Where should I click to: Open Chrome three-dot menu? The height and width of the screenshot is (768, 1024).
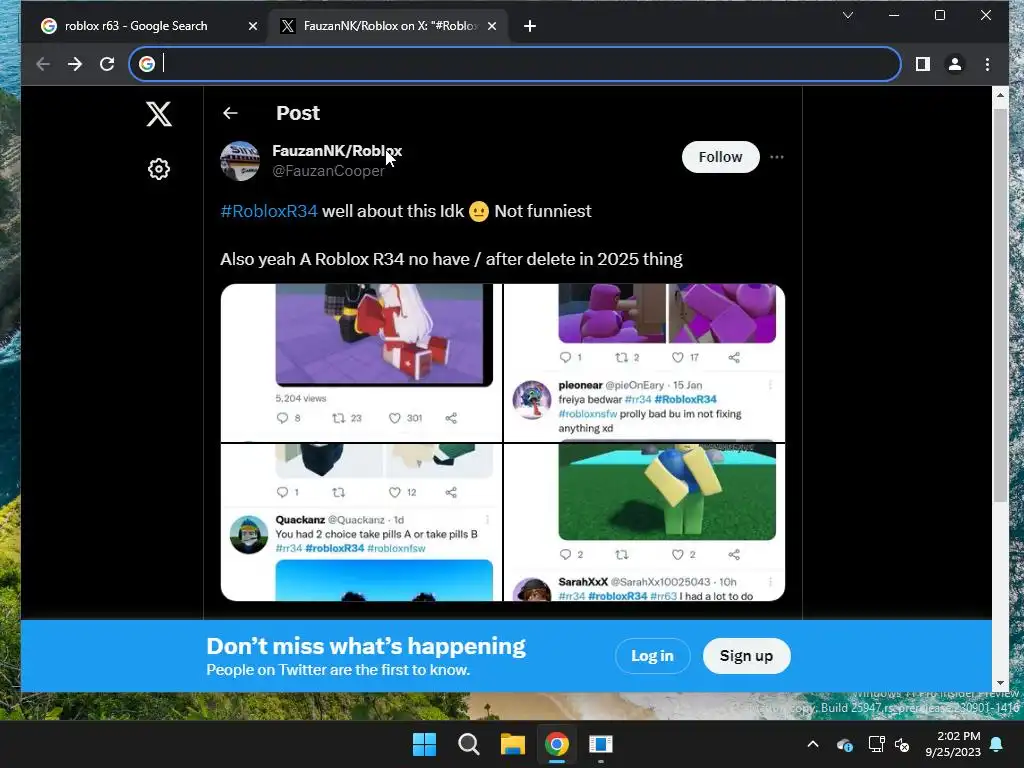click(987, 64)
